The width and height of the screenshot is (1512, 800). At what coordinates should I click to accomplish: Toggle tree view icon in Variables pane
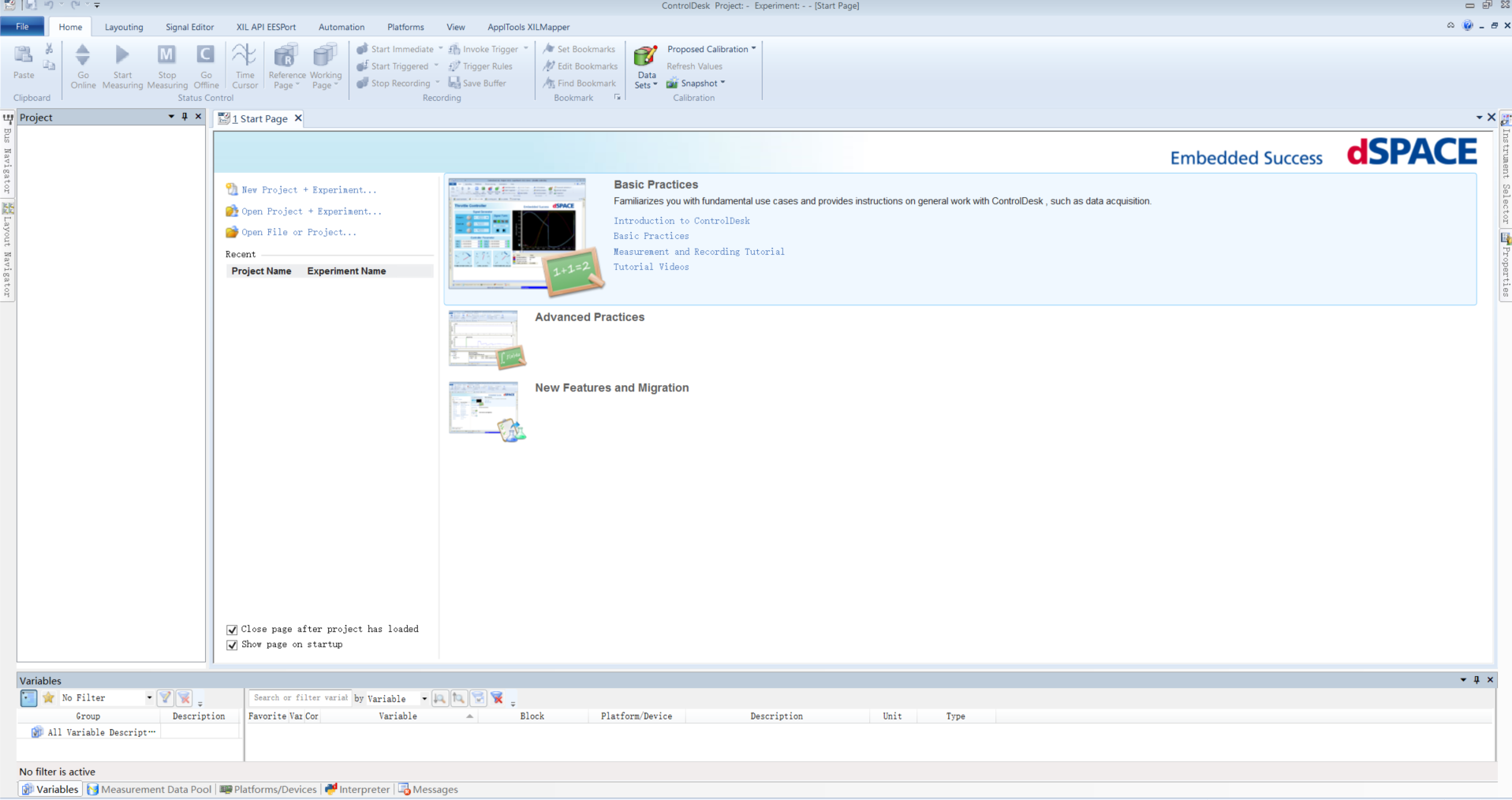tap(28, 698)
